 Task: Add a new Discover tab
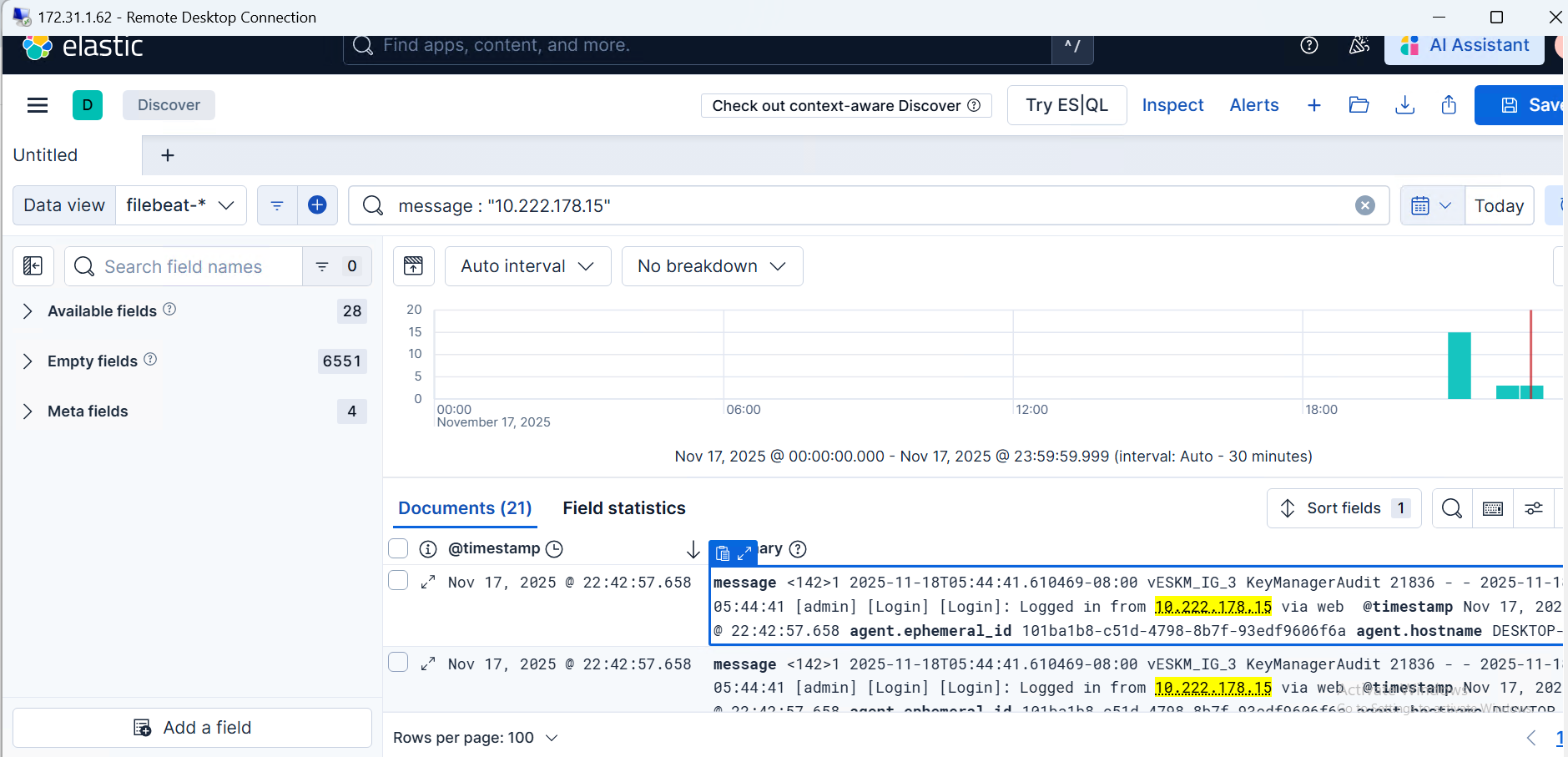click(x=168, y=155)
